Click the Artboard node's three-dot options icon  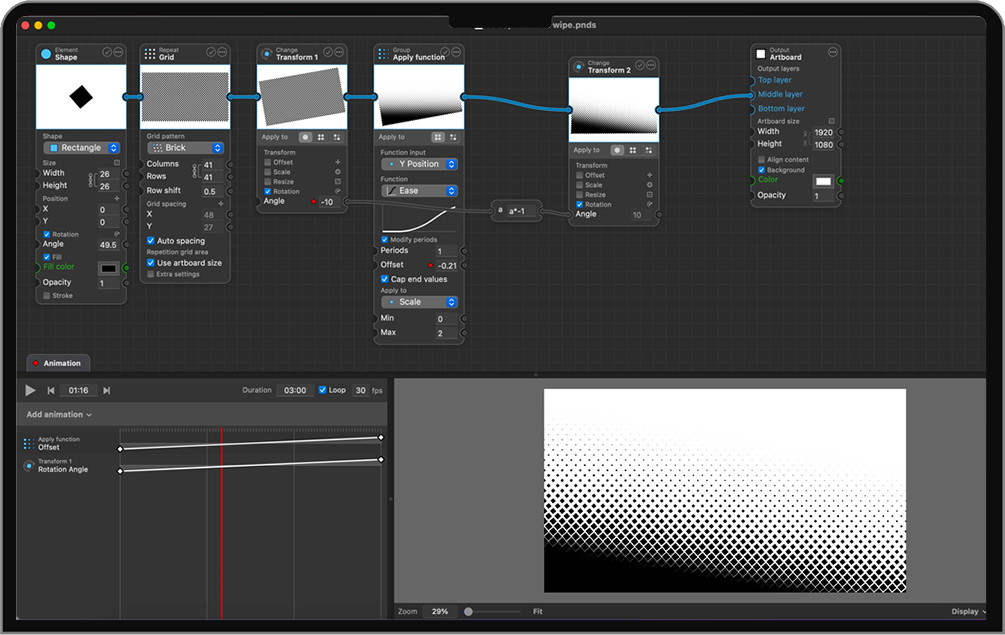[x=833, y=52]
